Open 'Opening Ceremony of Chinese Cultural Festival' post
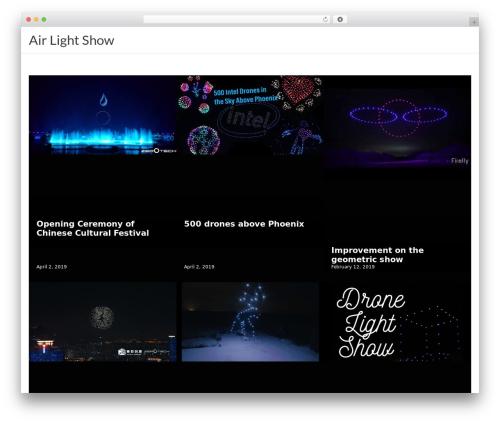This screenshot has width=500, height=423. (93, 228)
